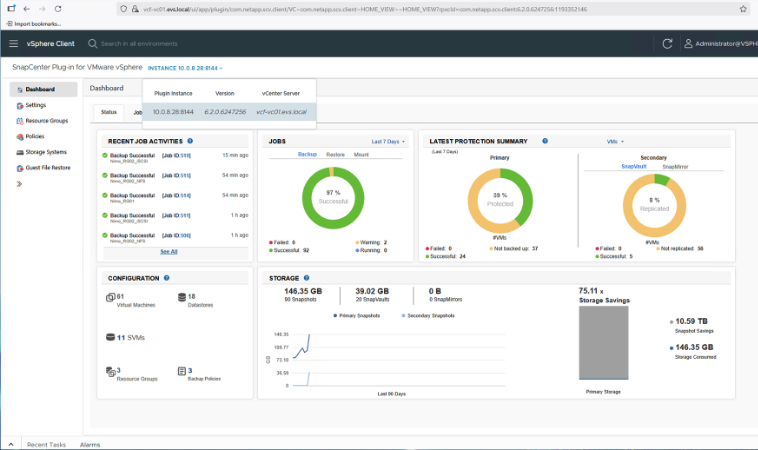Viewport: 758px width, 450px height.
Task: Click the vSphere refresh icon
Action: (x=667, y=44)
